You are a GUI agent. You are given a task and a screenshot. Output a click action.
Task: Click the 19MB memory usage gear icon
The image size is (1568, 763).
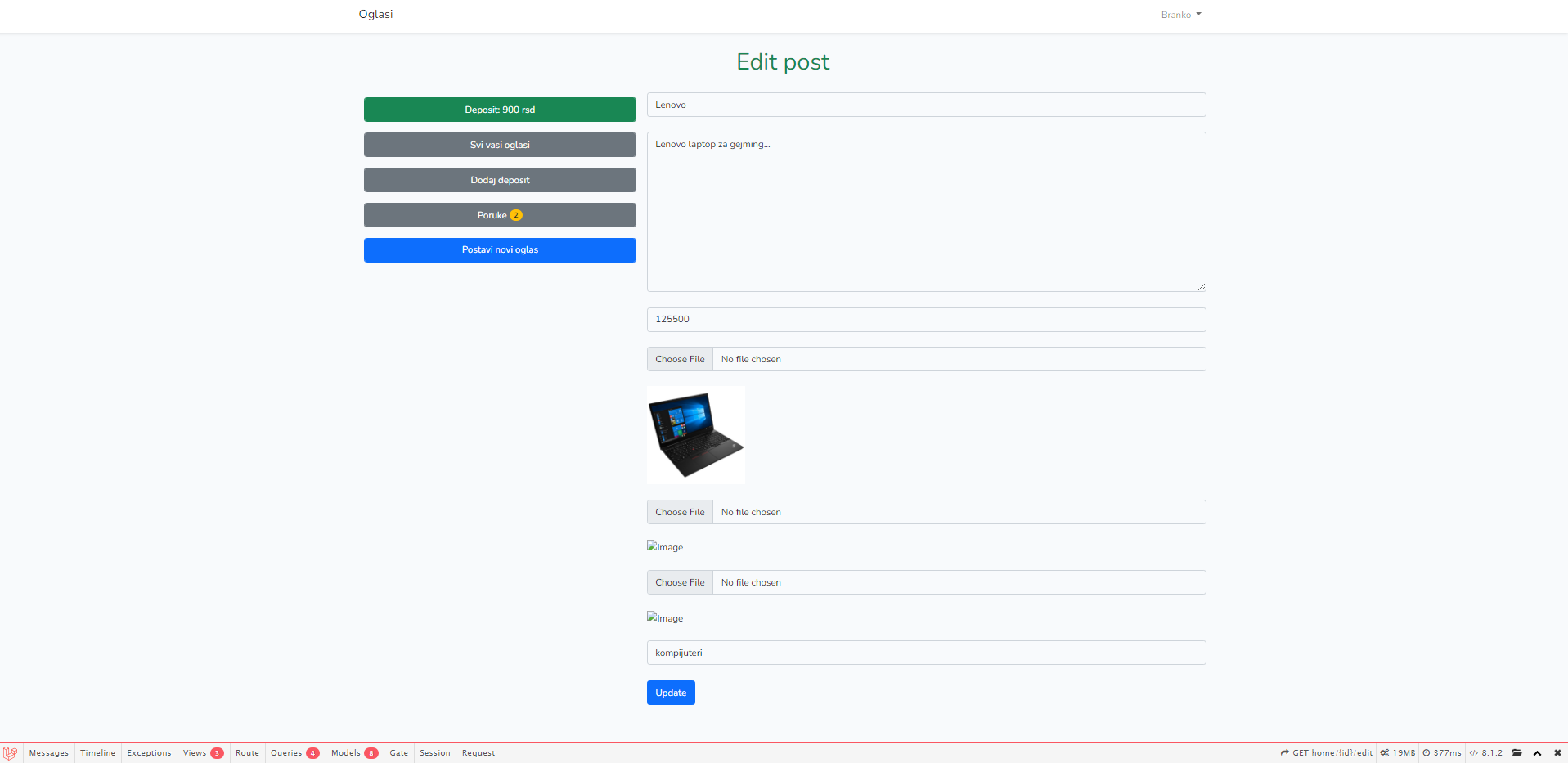pos(1384,753)
